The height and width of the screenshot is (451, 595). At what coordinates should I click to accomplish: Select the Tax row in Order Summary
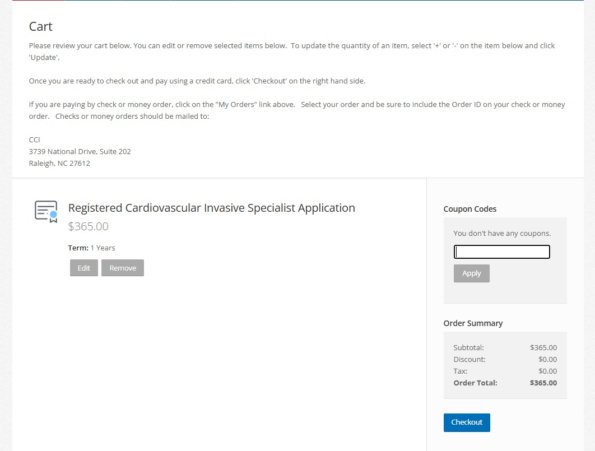505,371
